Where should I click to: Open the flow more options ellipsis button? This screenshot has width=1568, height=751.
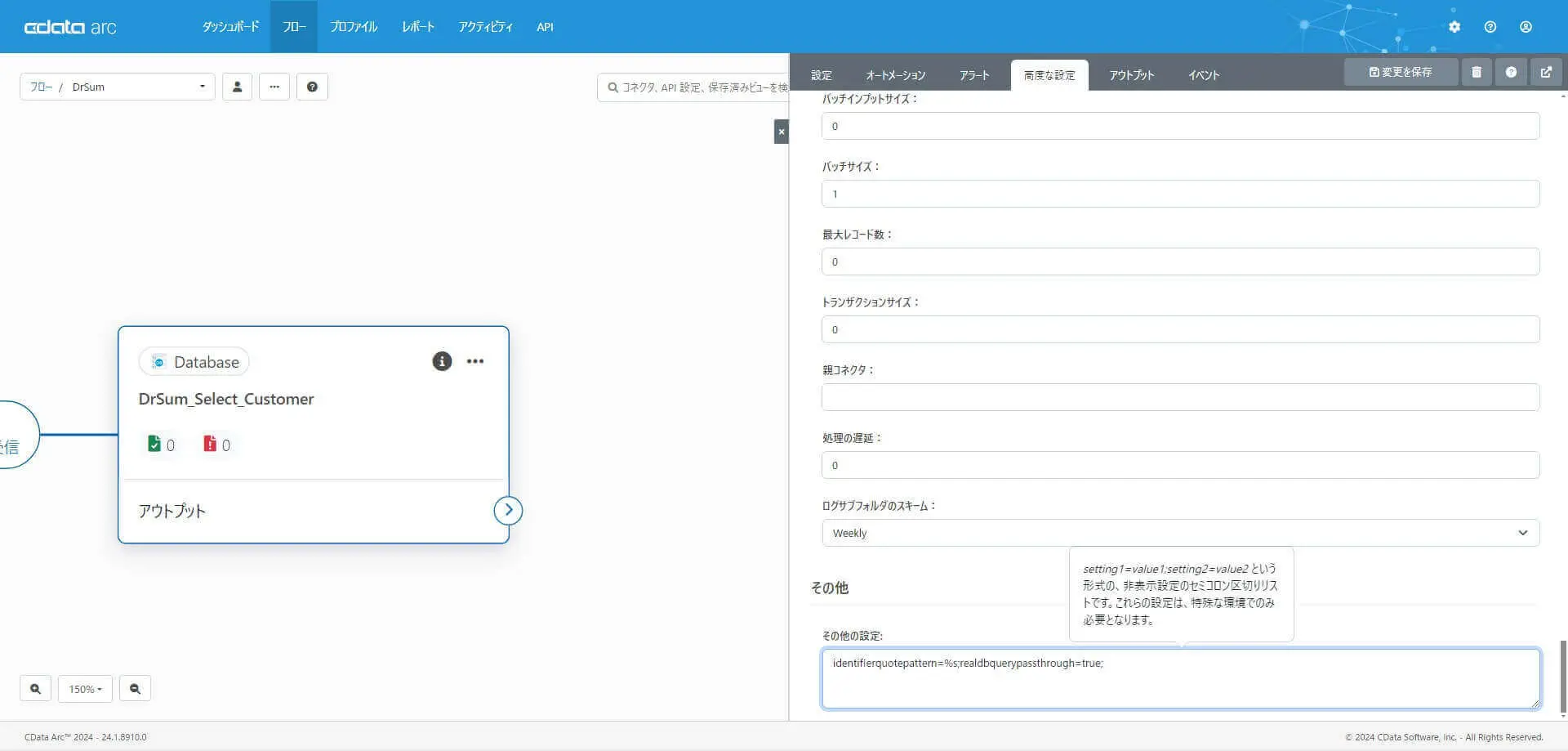coord(274,87)
